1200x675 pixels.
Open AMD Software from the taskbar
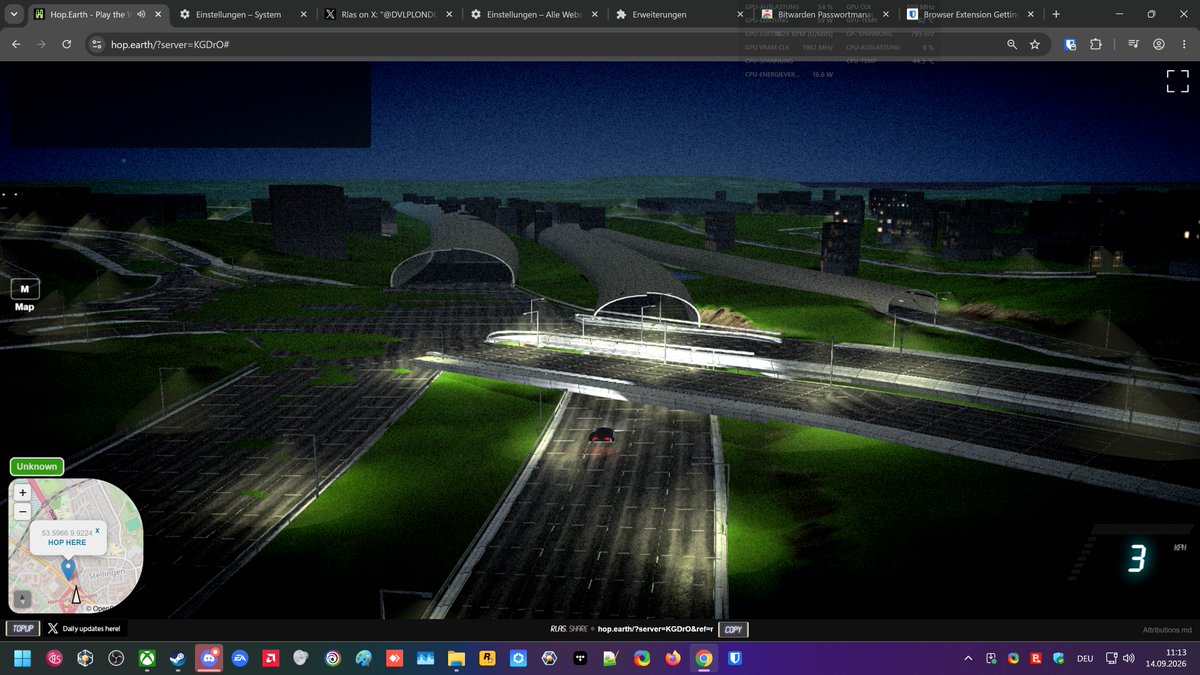(x=271, y=658)
